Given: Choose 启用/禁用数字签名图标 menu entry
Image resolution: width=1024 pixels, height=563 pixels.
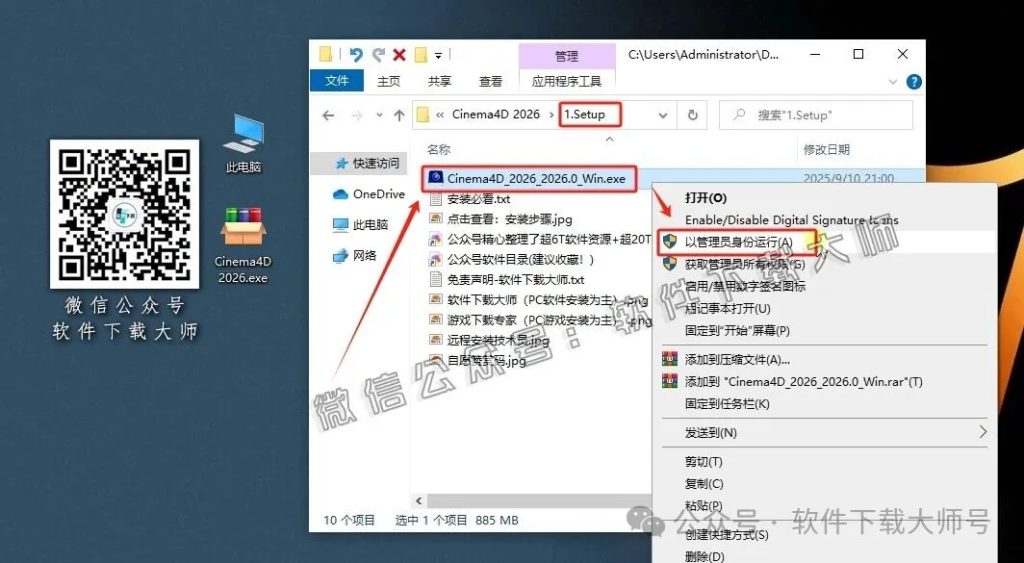Looking at the screenshot, I should (744, 286).
